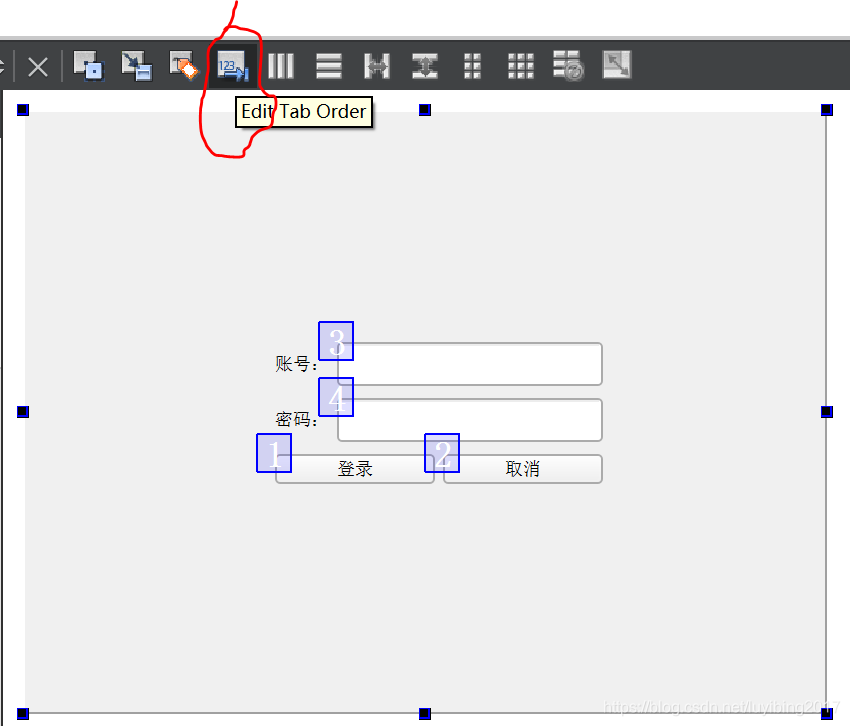Click the bottom-left form resize handle
Screen dimensions: 850x726
23,714
